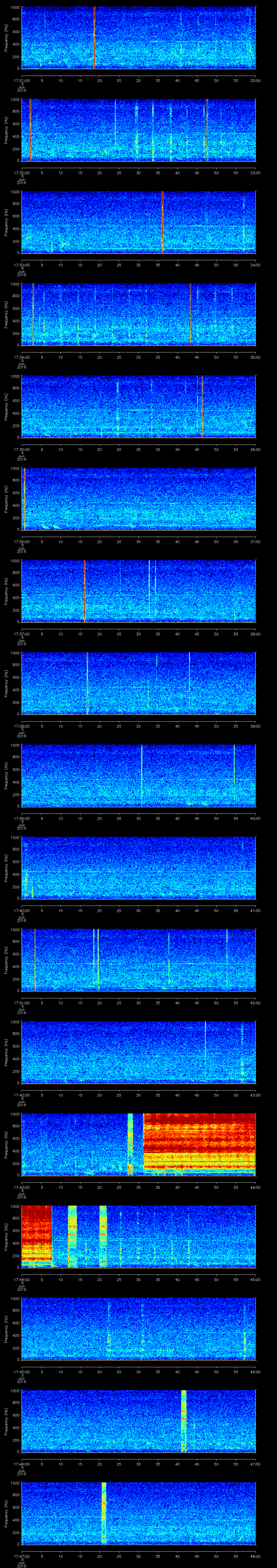Click the '17:39:00' start time label
Image resolution: width=277 pixels, height=1568 pixels.
[x=21, y=818]
